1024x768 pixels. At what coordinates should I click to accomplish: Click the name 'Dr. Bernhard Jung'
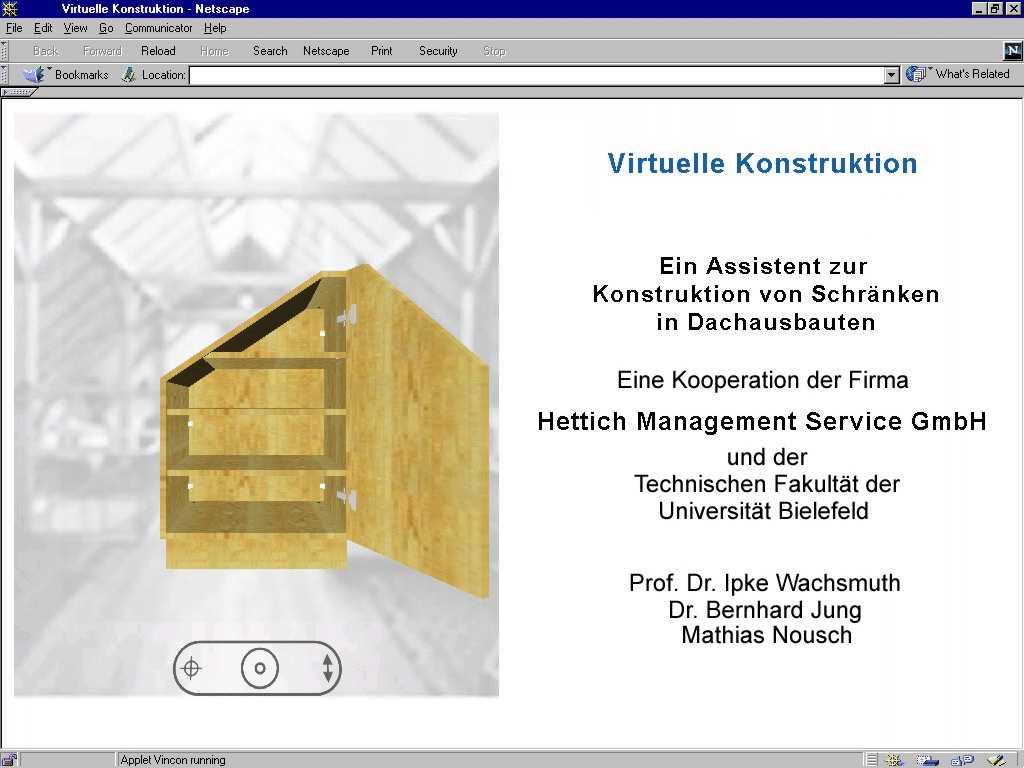click(765, 609)
